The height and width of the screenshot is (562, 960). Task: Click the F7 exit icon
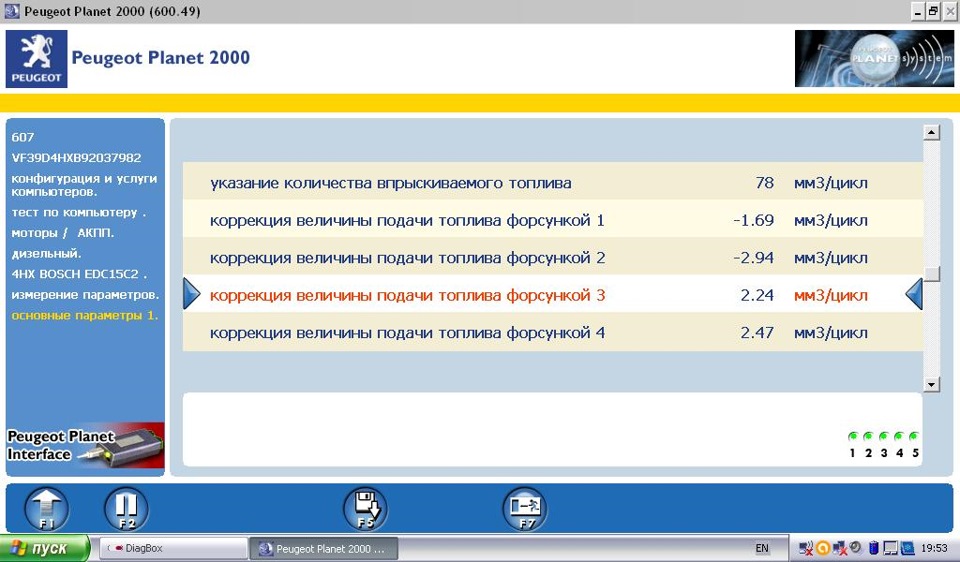click(x=525, y=509)
